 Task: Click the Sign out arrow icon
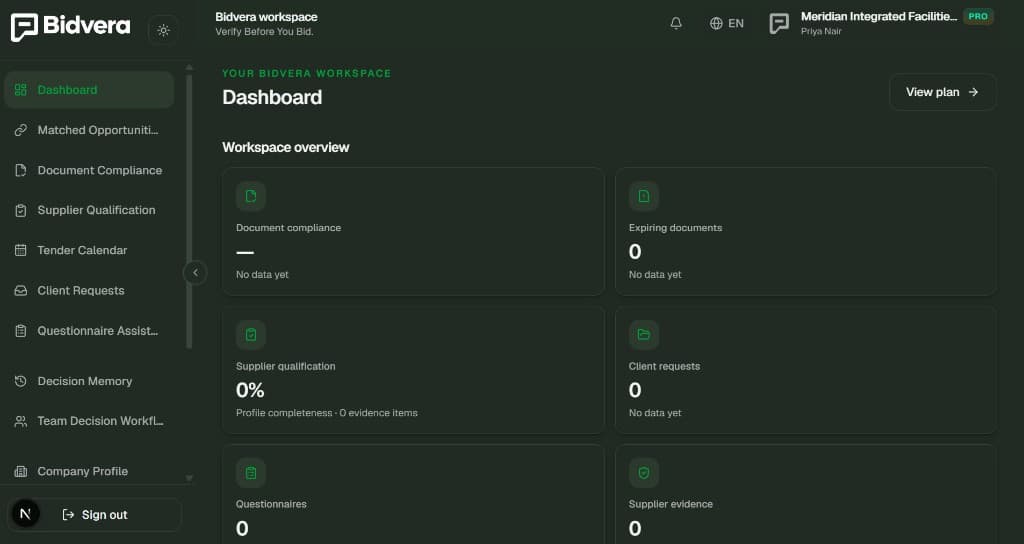pyautogui.click(x=68, y=515)
